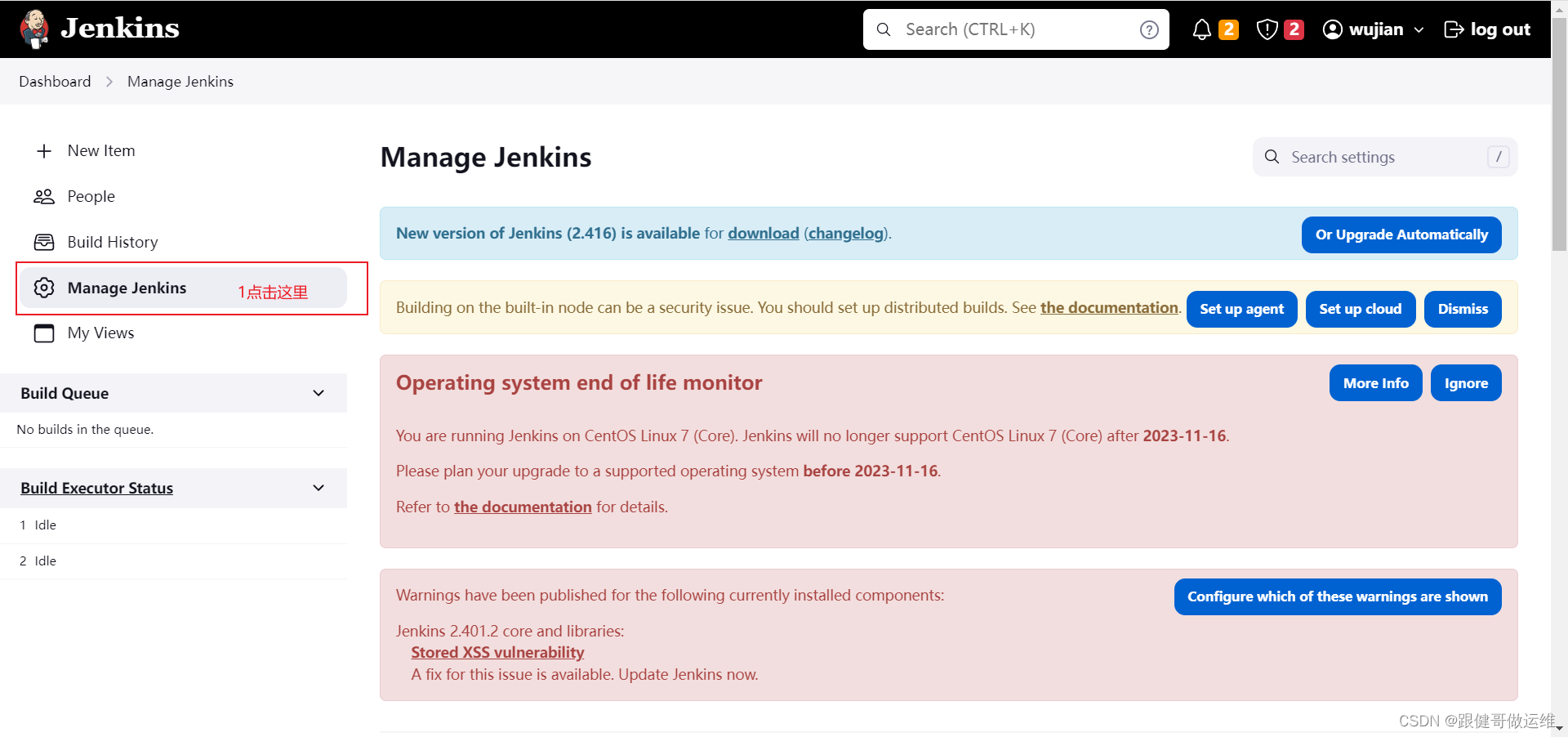Click the header search magnifier icon

point(884,29)
